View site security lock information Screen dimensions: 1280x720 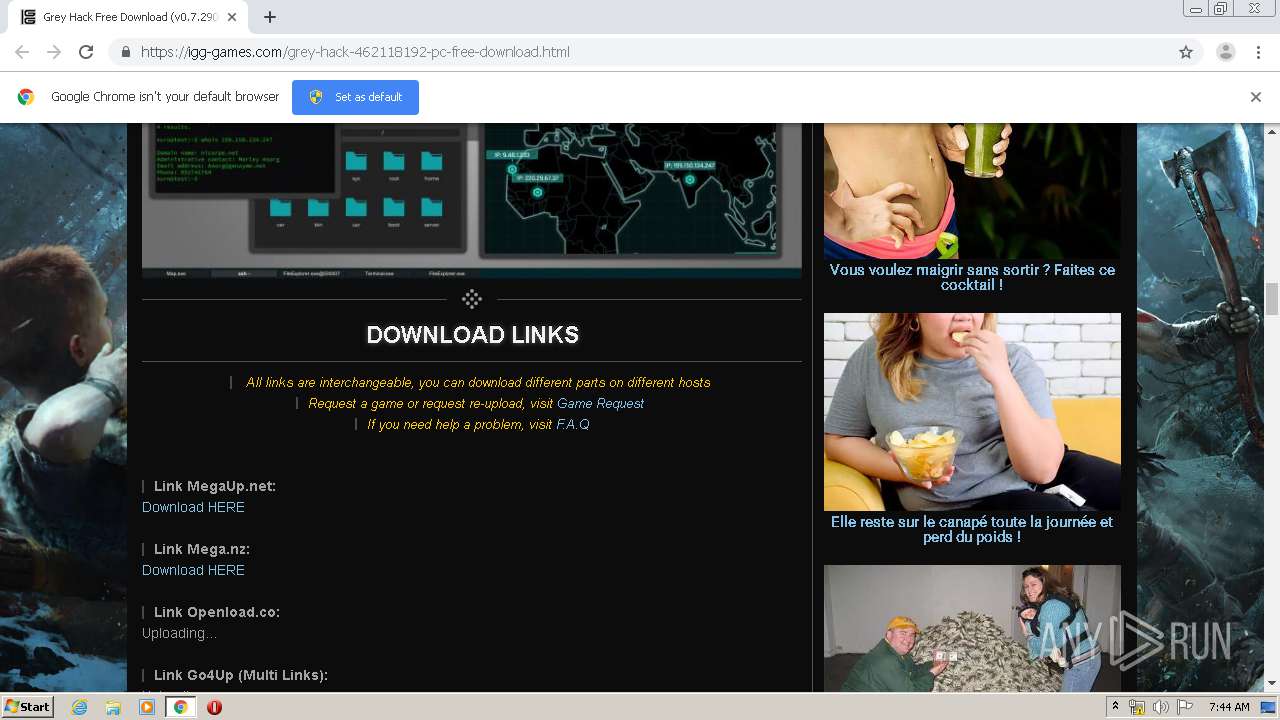(x=125, y=52)
